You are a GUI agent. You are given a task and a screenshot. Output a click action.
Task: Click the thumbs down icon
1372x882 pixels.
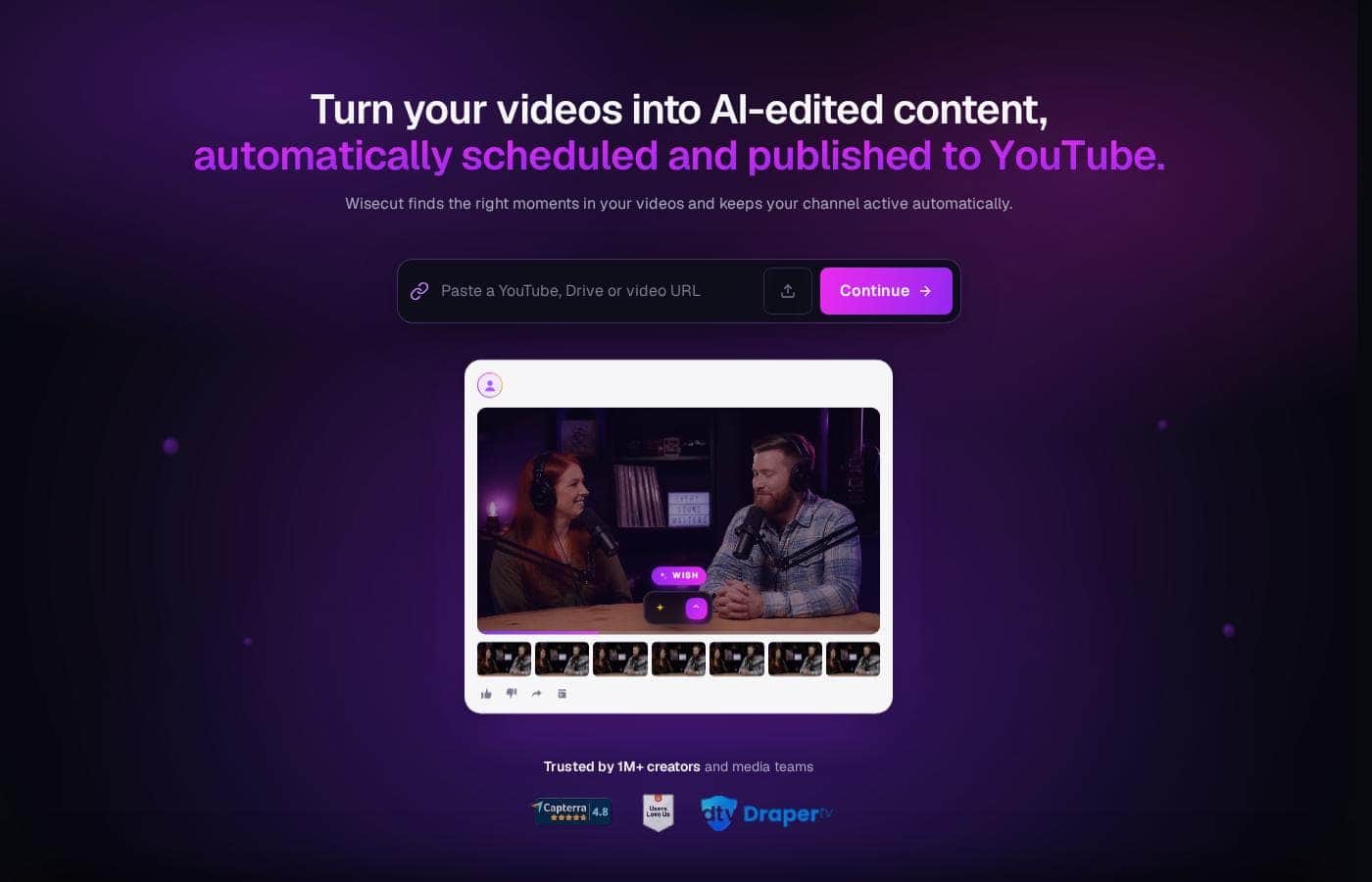pyautogui.click(x=512, y=694)
